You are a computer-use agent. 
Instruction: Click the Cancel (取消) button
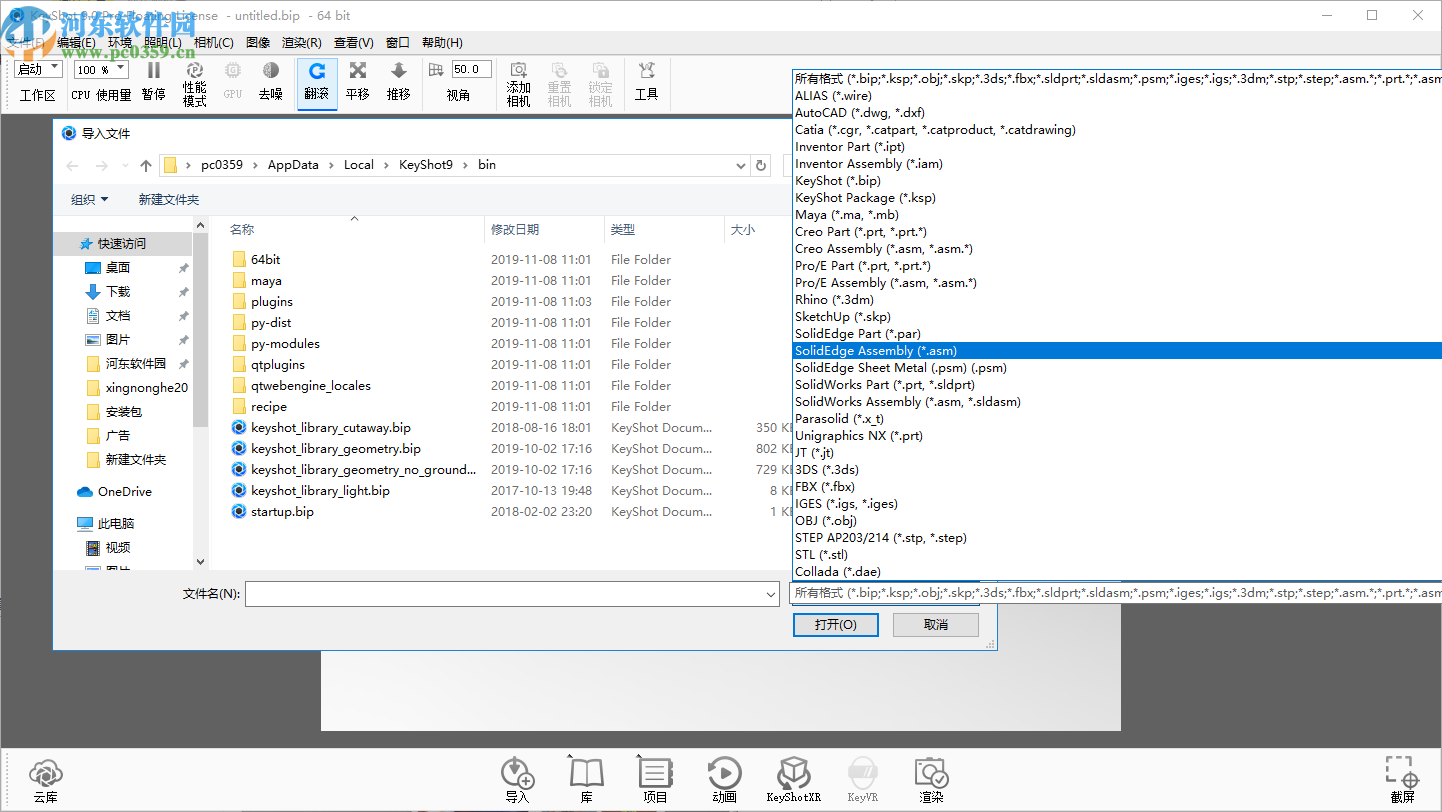pyautogui.click(x=935, y=625)
